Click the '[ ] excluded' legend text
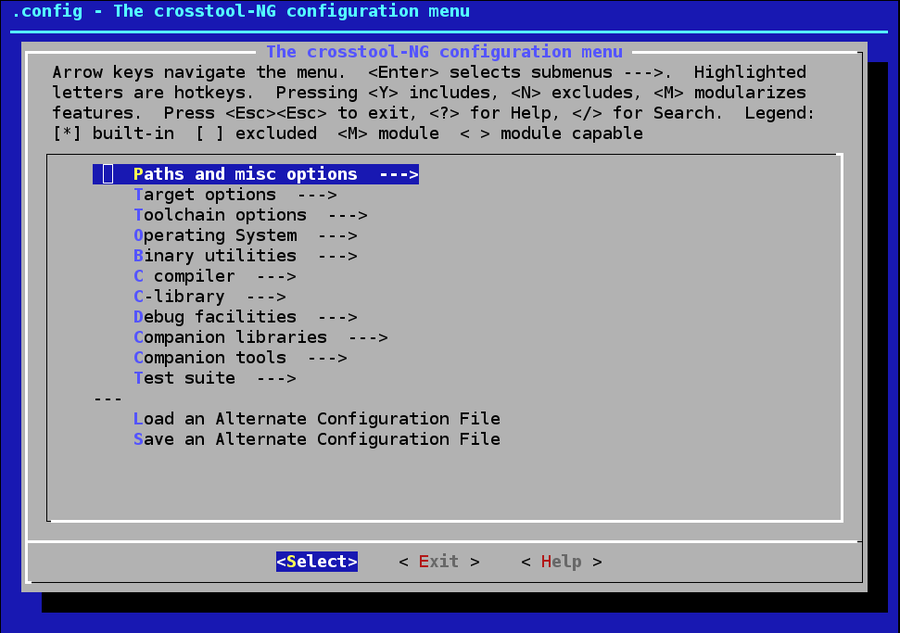Image resolution: width=900 pixels, height=633 pixels. (x=256, y=133)
